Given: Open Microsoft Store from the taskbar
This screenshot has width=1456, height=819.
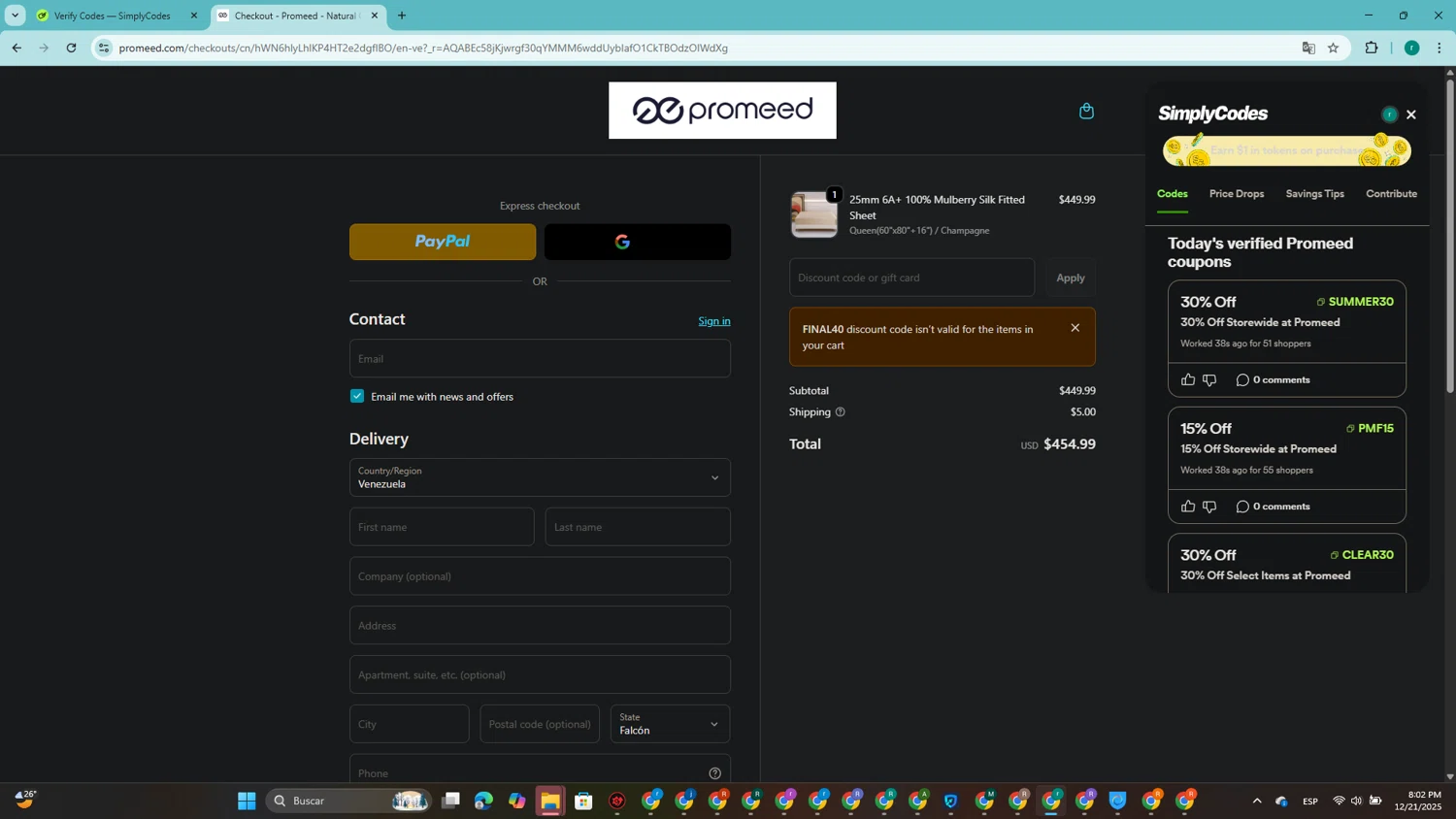Looking at the screenshot, I should coord(583,801).
